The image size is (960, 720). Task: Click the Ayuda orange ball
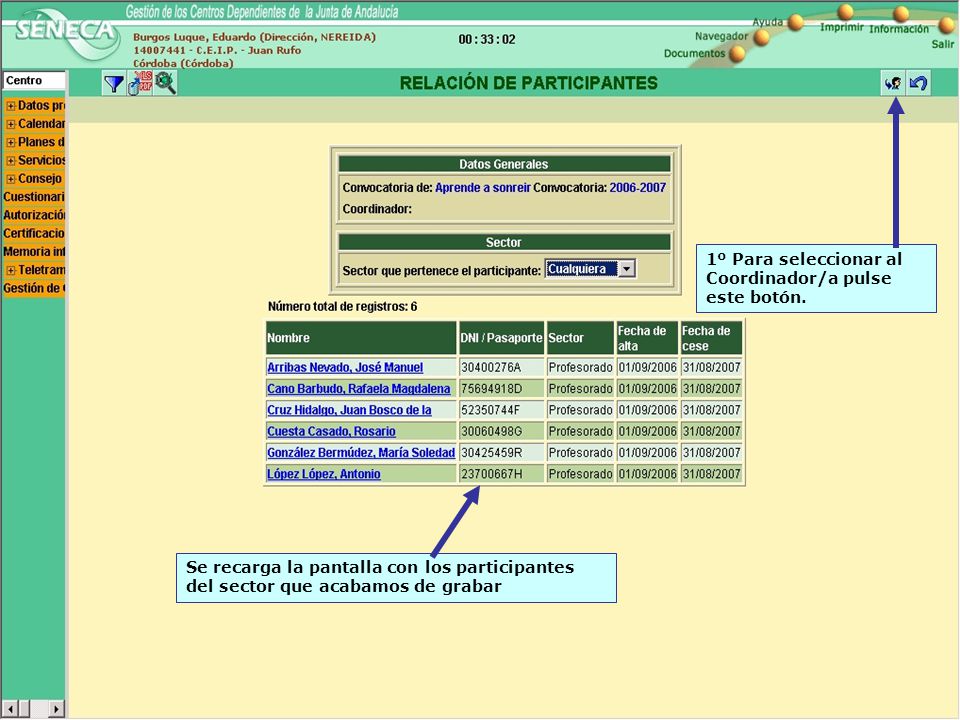(795, 23)
